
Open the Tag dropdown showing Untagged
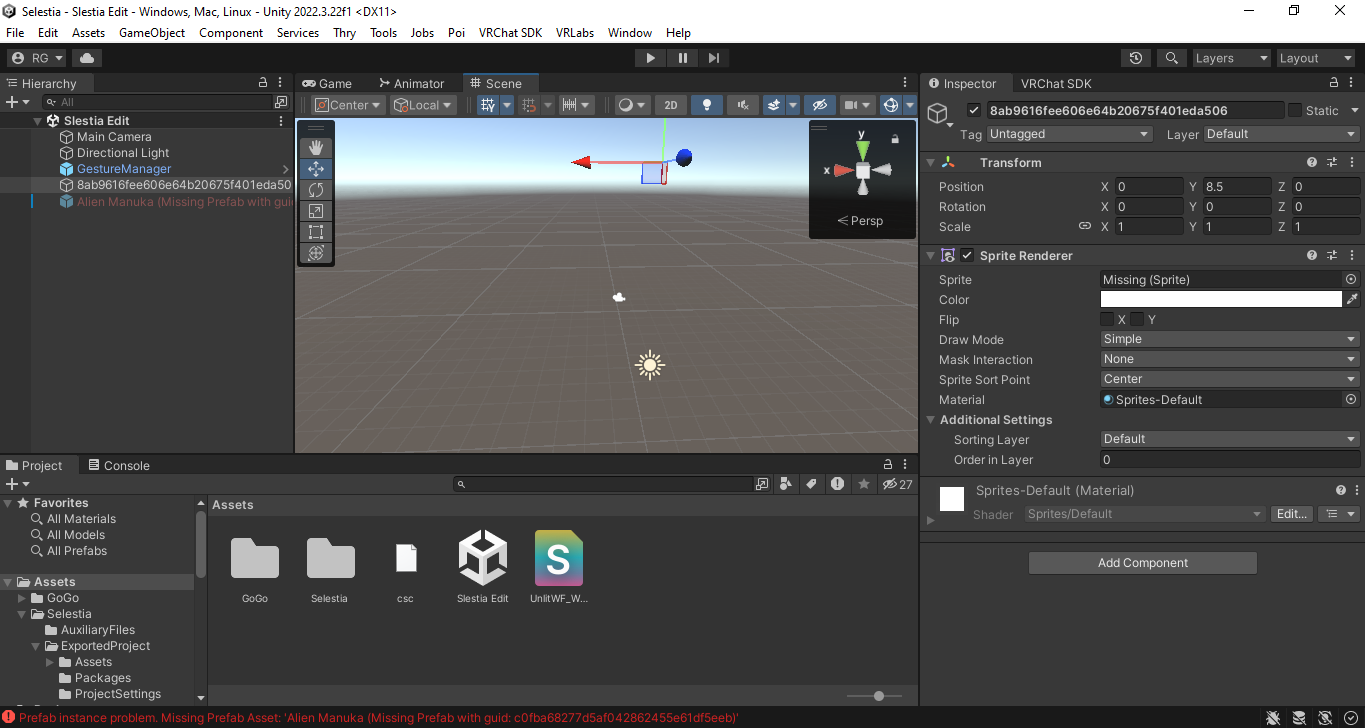1070,134
